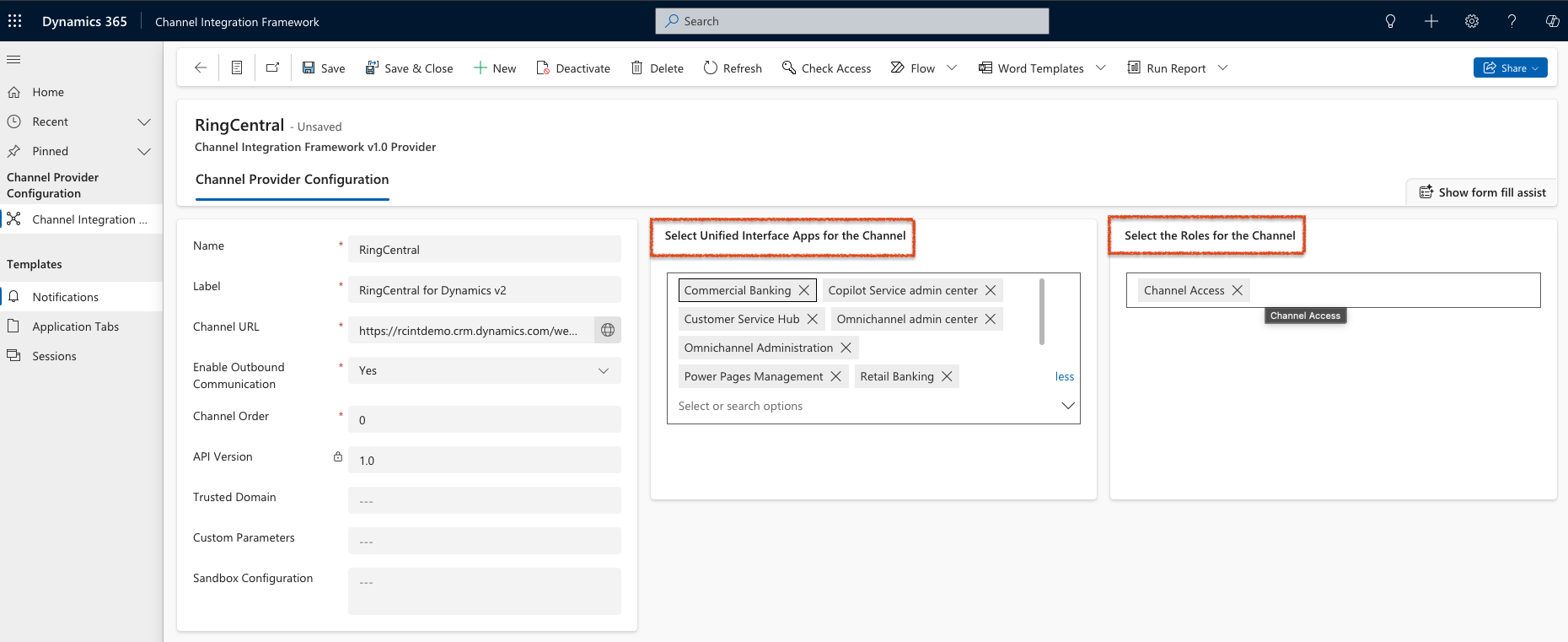
Task: Click the open in new window icon
Action: (x=272, y=67)
